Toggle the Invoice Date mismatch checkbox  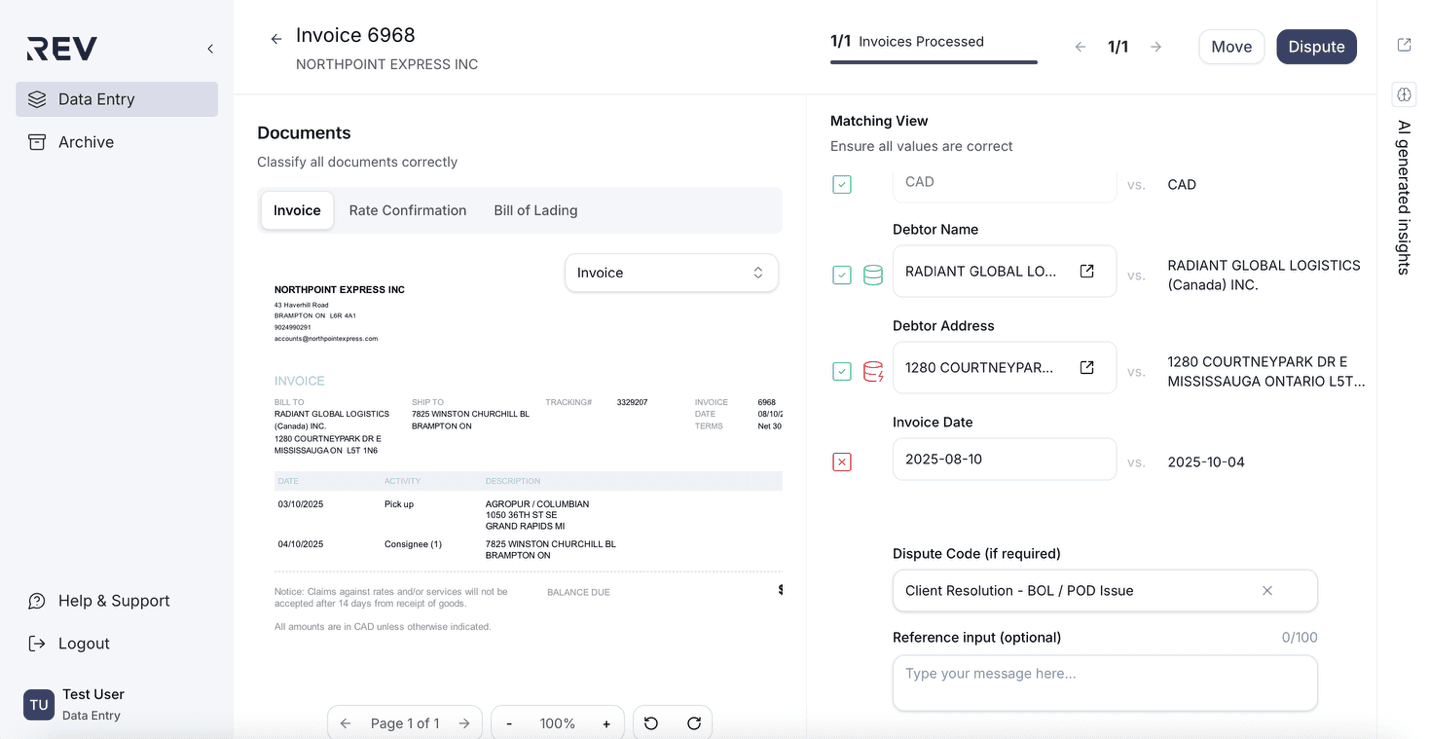[842, 462]
